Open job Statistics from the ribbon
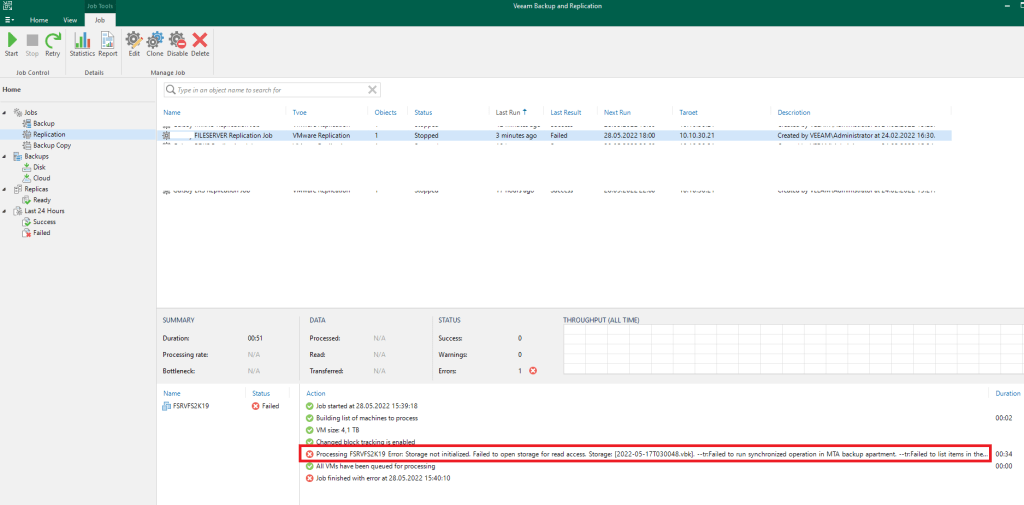Viewport: 1024px width, 505px height. (82, 44)
